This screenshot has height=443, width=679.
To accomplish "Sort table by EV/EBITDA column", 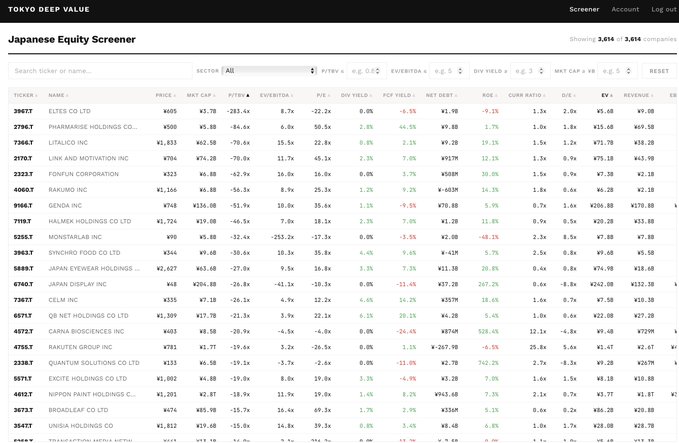I will point(276,95).
